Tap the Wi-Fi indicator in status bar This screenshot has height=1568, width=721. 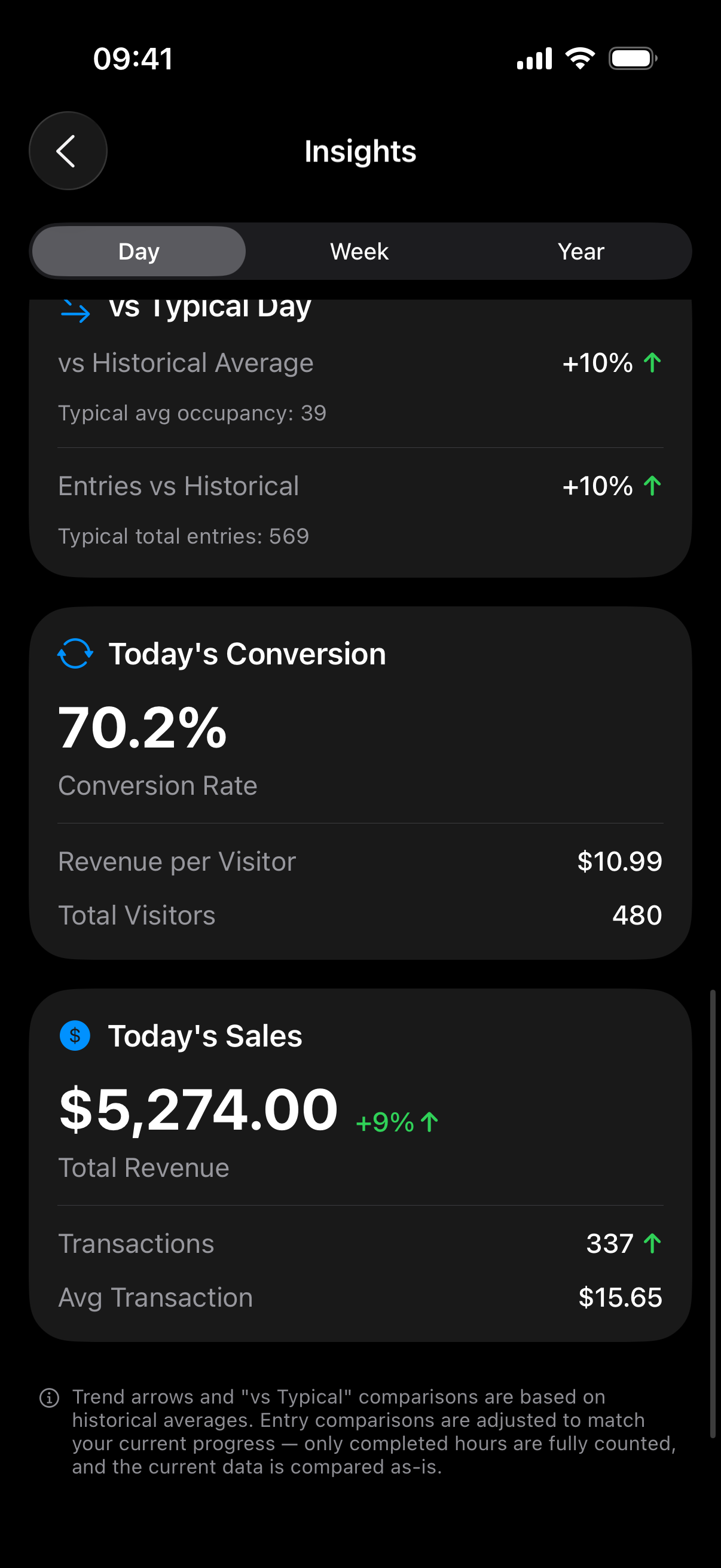click(580, 59)
